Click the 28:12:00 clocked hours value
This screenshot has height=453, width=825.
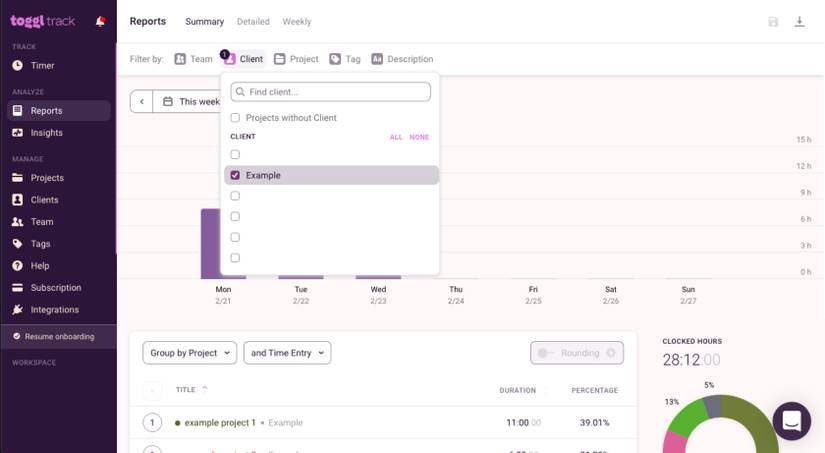691,360
